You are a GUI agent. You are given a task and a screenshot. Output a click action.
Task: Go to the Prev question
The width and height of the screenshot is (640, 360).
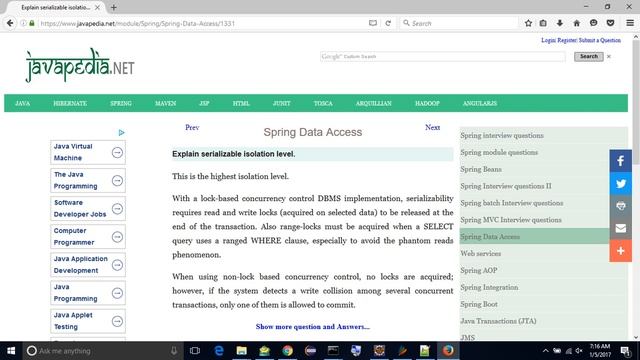coord(192,127)
